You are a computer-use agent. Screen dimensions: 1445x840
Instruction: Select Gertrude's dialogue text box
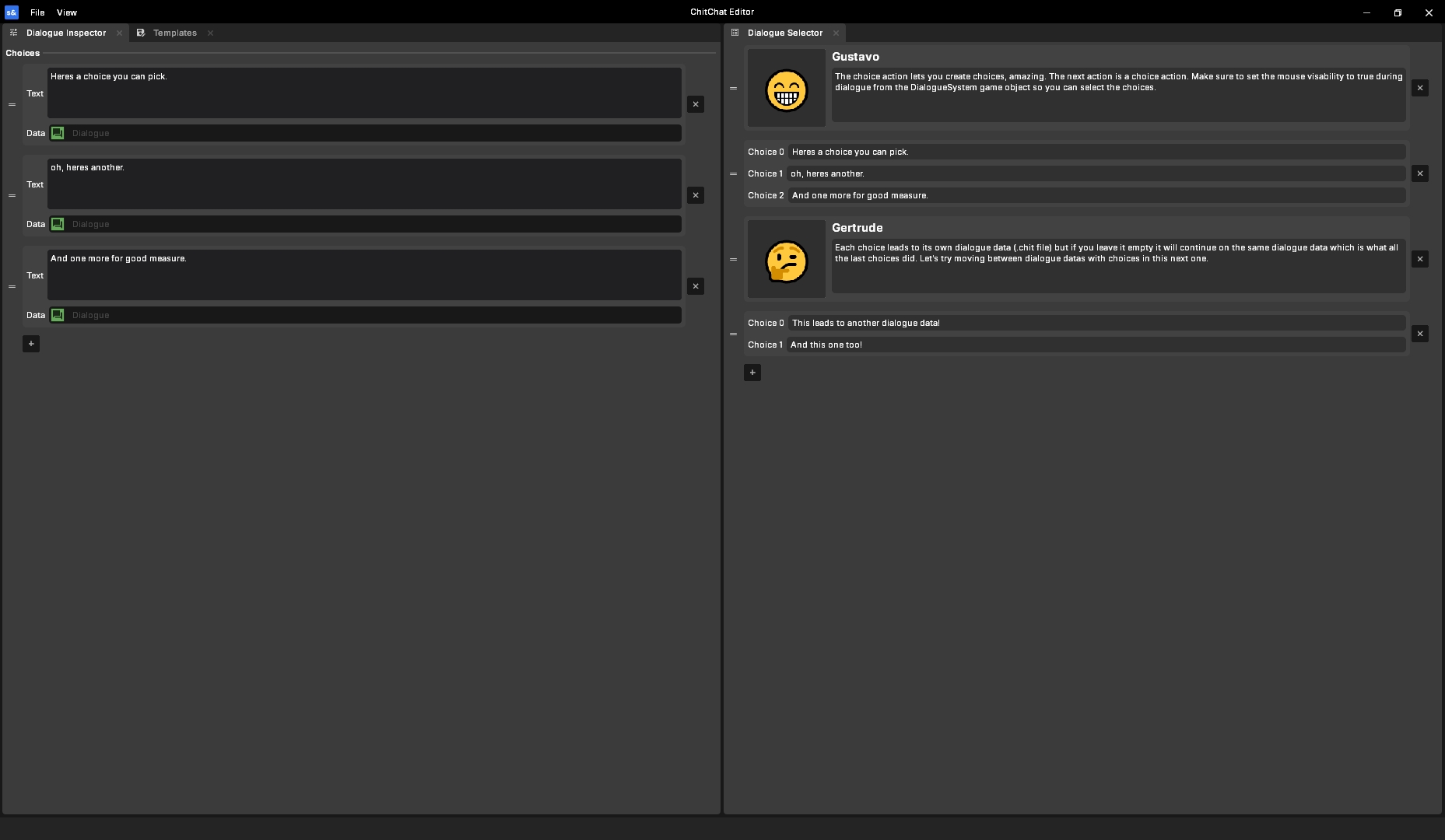tap(1119, 266)
